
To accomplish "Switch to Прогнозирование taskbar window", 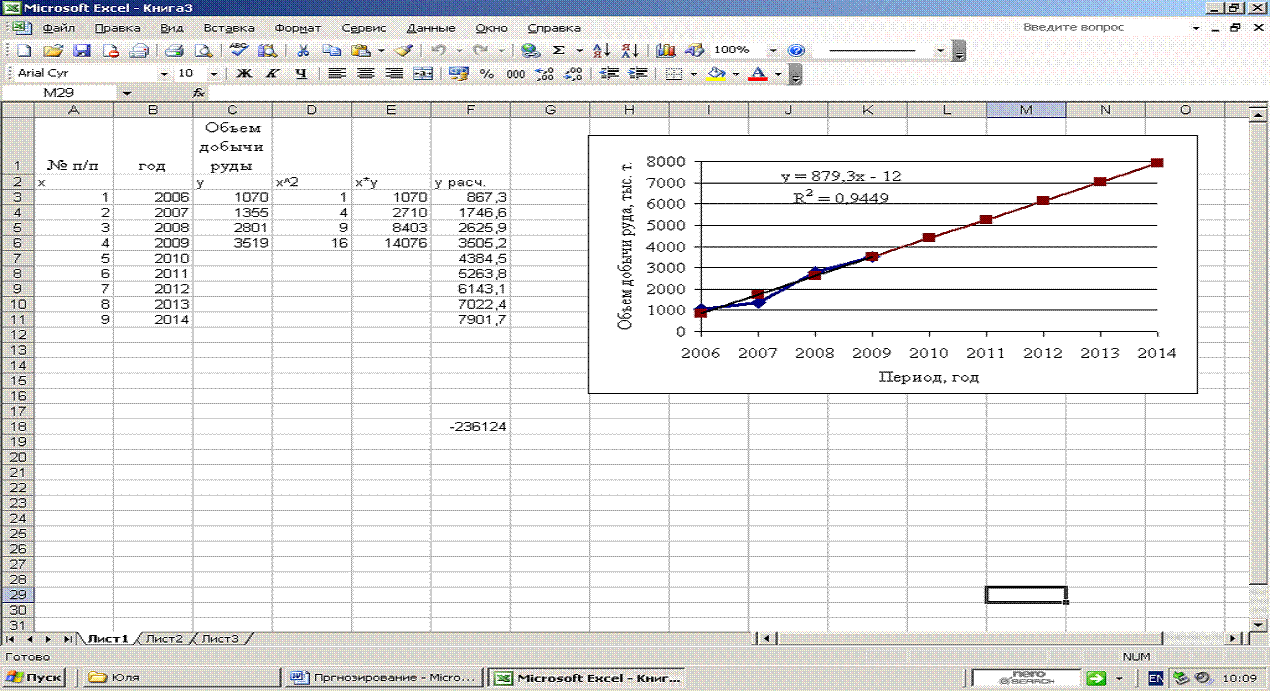I will click(382, 678).
